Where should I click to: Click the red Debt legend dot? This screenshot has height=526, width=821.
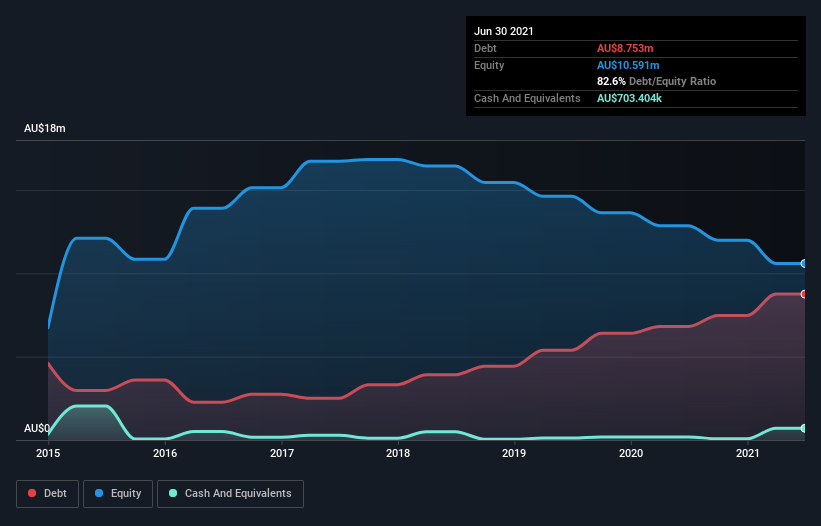click(x=32, y=493)
